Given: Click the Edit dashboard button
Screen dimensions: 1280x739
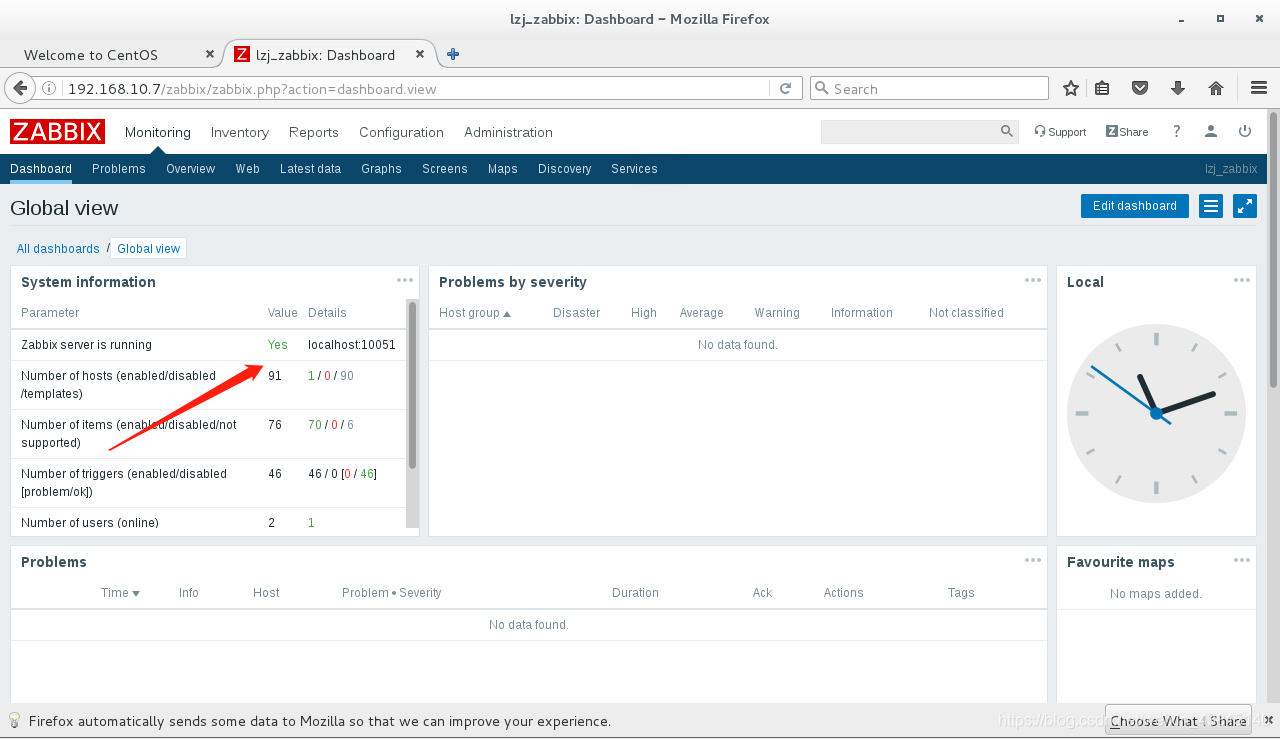Looking at the screenshot, I should [x=1135, y=206].
